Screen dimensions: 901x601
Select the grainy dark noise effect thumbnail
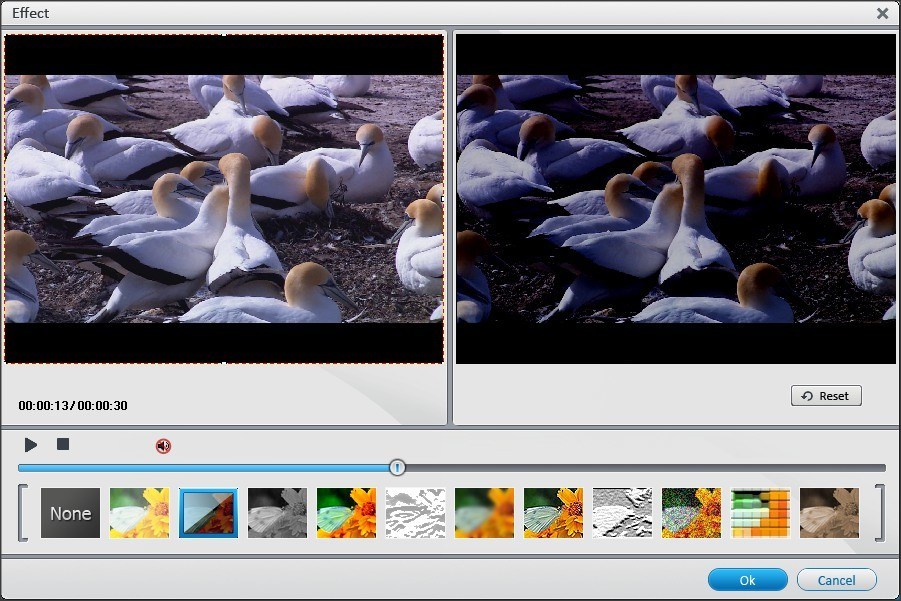click(x=690, y=513)
